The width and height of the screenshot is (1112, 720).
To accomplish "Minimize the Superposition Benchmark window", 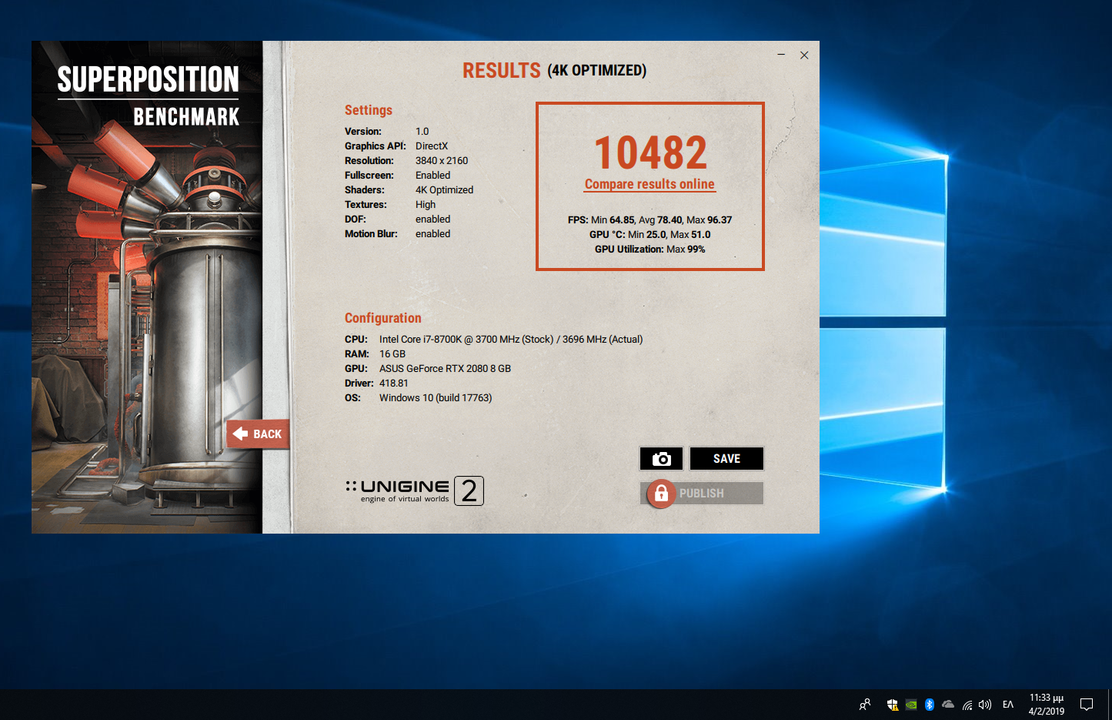I will tap(781, 55).
